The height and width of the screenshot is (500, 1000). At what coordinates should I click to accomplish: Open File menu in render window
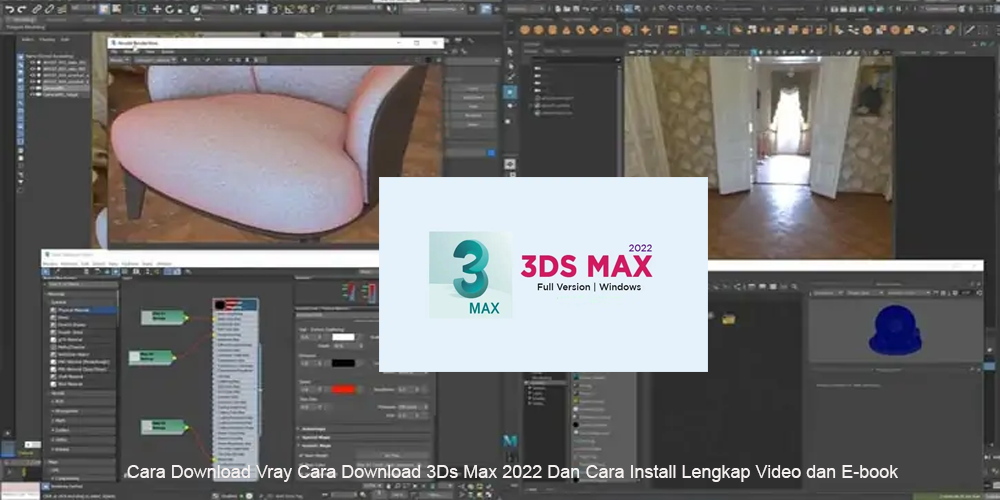(x=114, y=52)
